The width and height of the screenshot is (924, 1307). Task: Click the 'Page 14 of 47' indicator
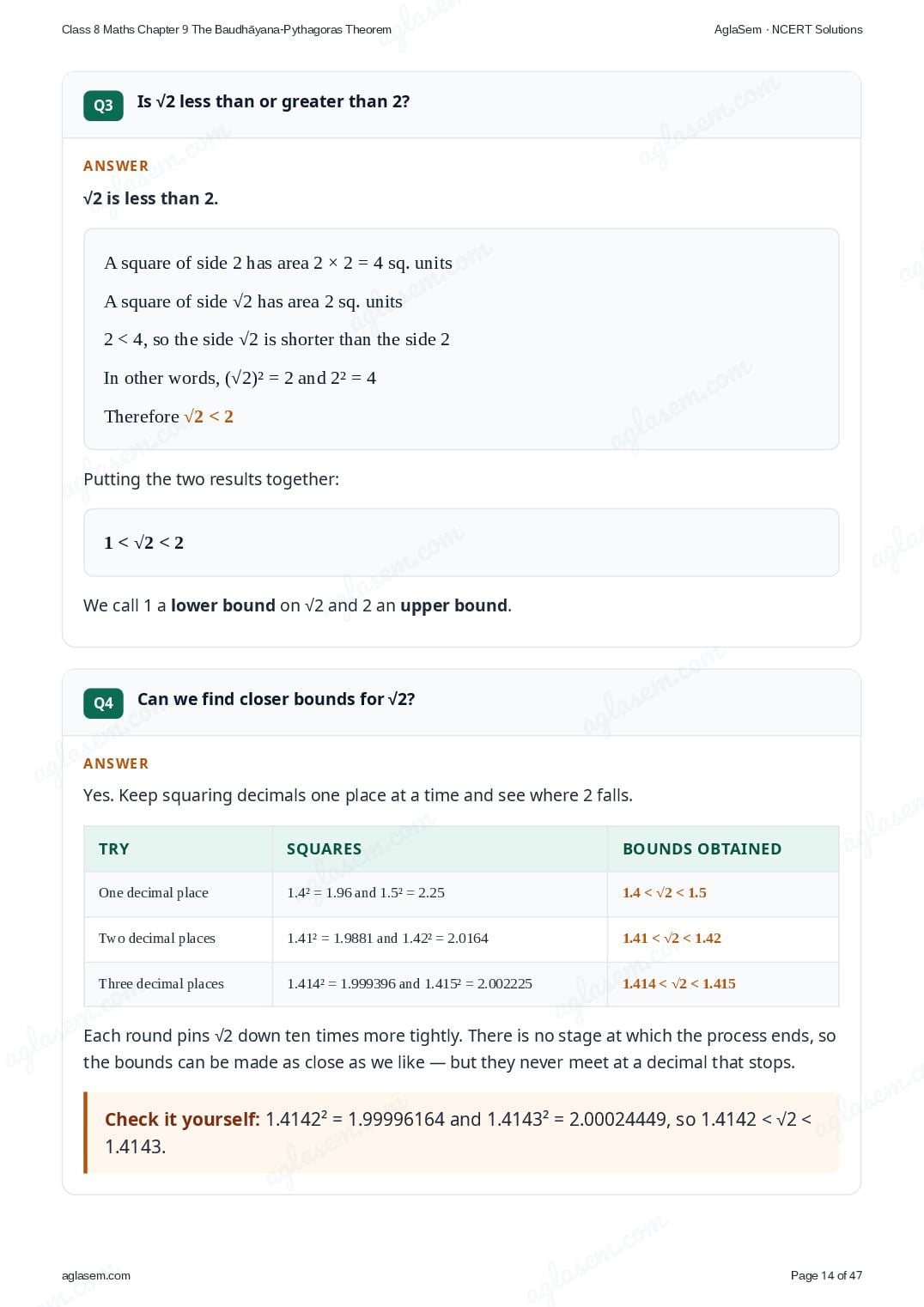pos(826,1275)
